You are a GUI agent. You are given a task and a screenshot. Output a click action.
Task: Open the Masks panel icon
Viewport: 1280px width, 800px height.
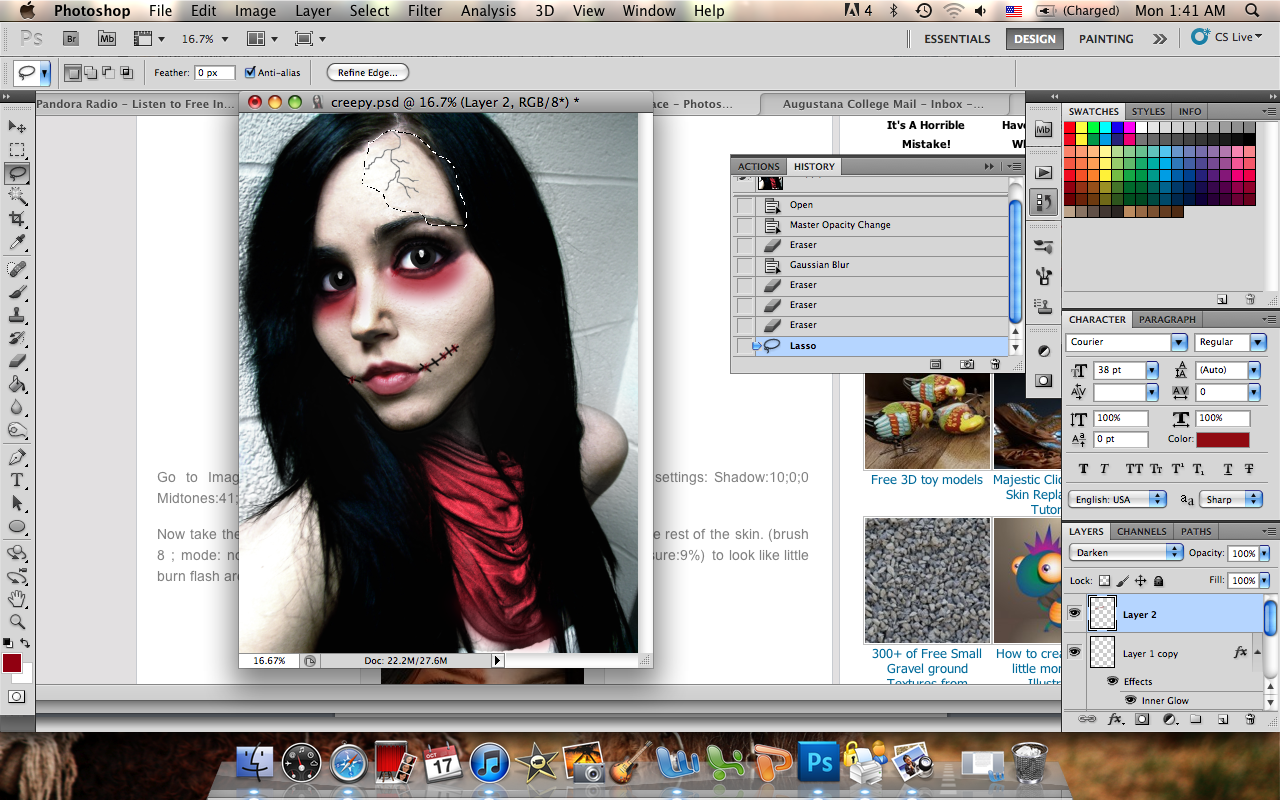click(x=1043, y=380)
